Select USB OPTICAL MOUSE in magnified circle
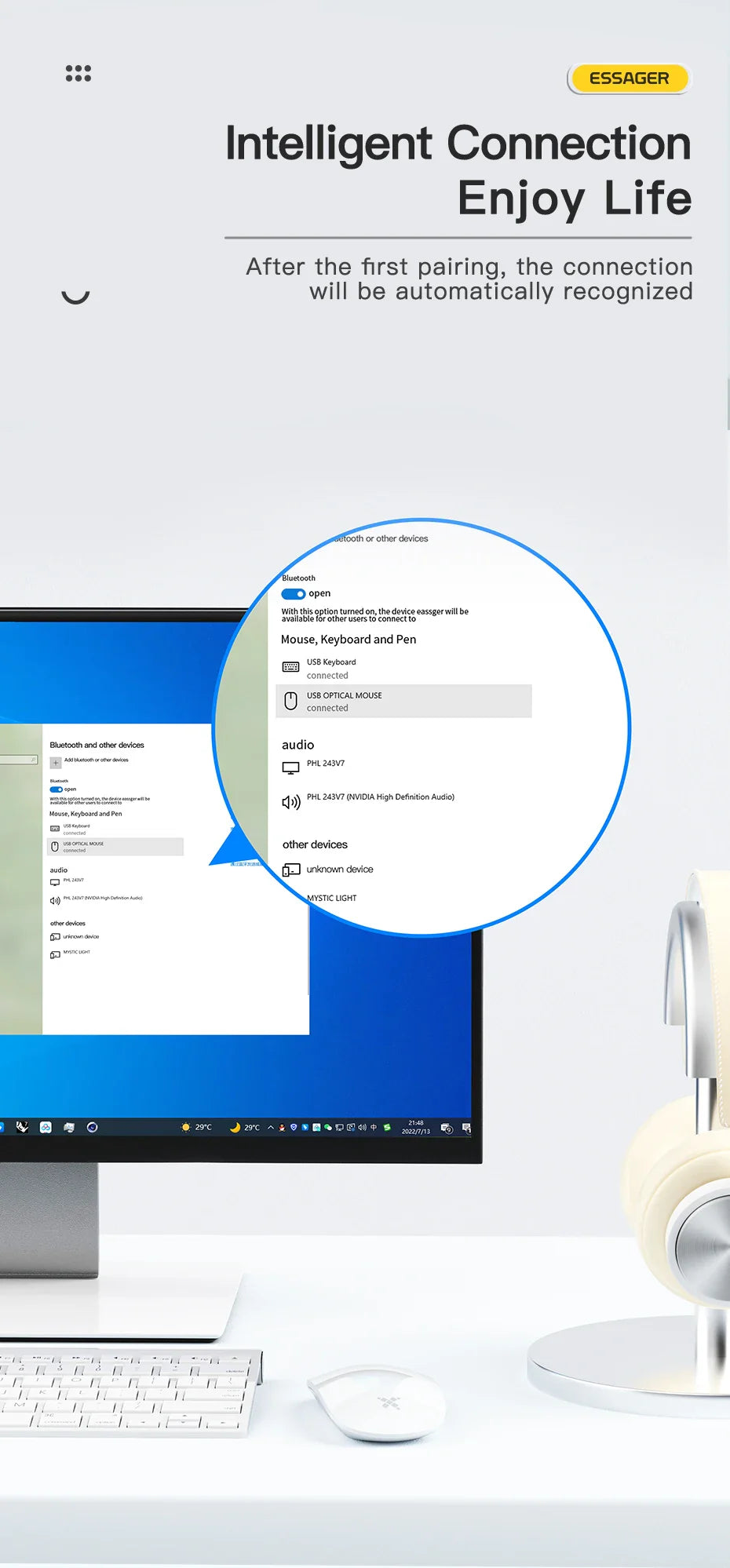This screenshot has height=1568, width=730. pyautogui.click(x=403, y=701)
